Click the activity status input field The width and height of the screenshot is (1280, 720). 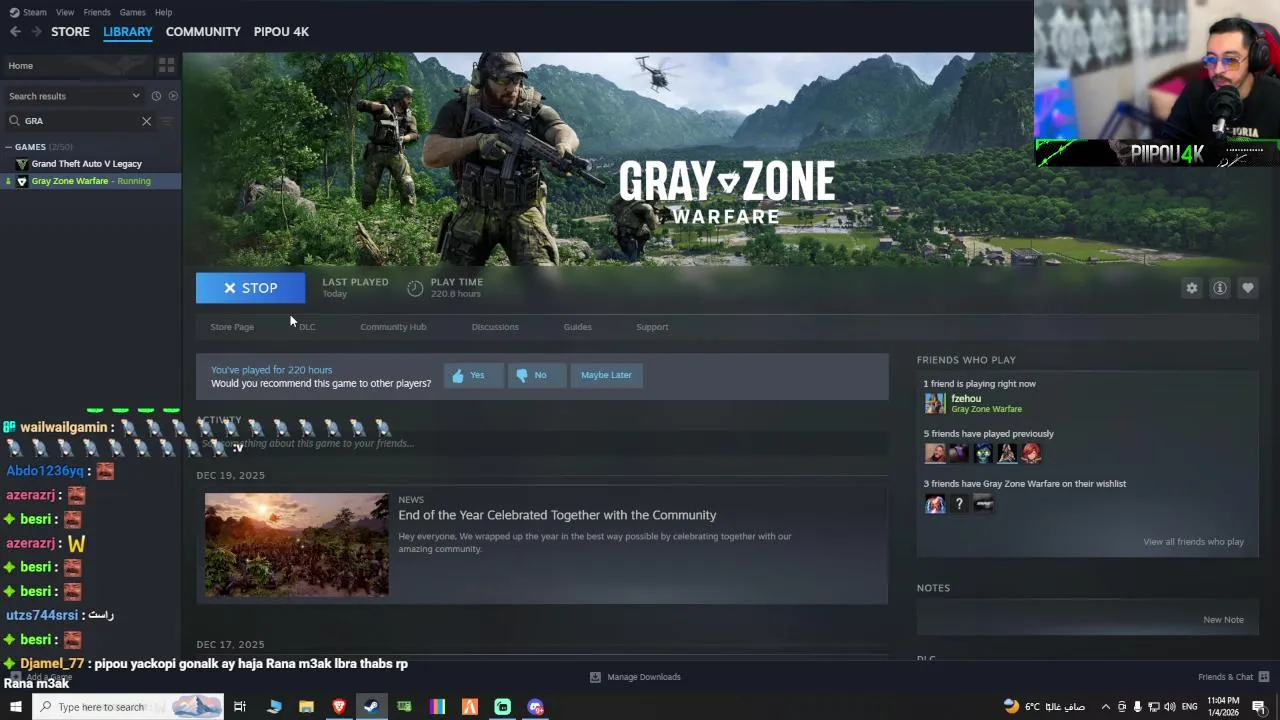(x=542, y=443)
